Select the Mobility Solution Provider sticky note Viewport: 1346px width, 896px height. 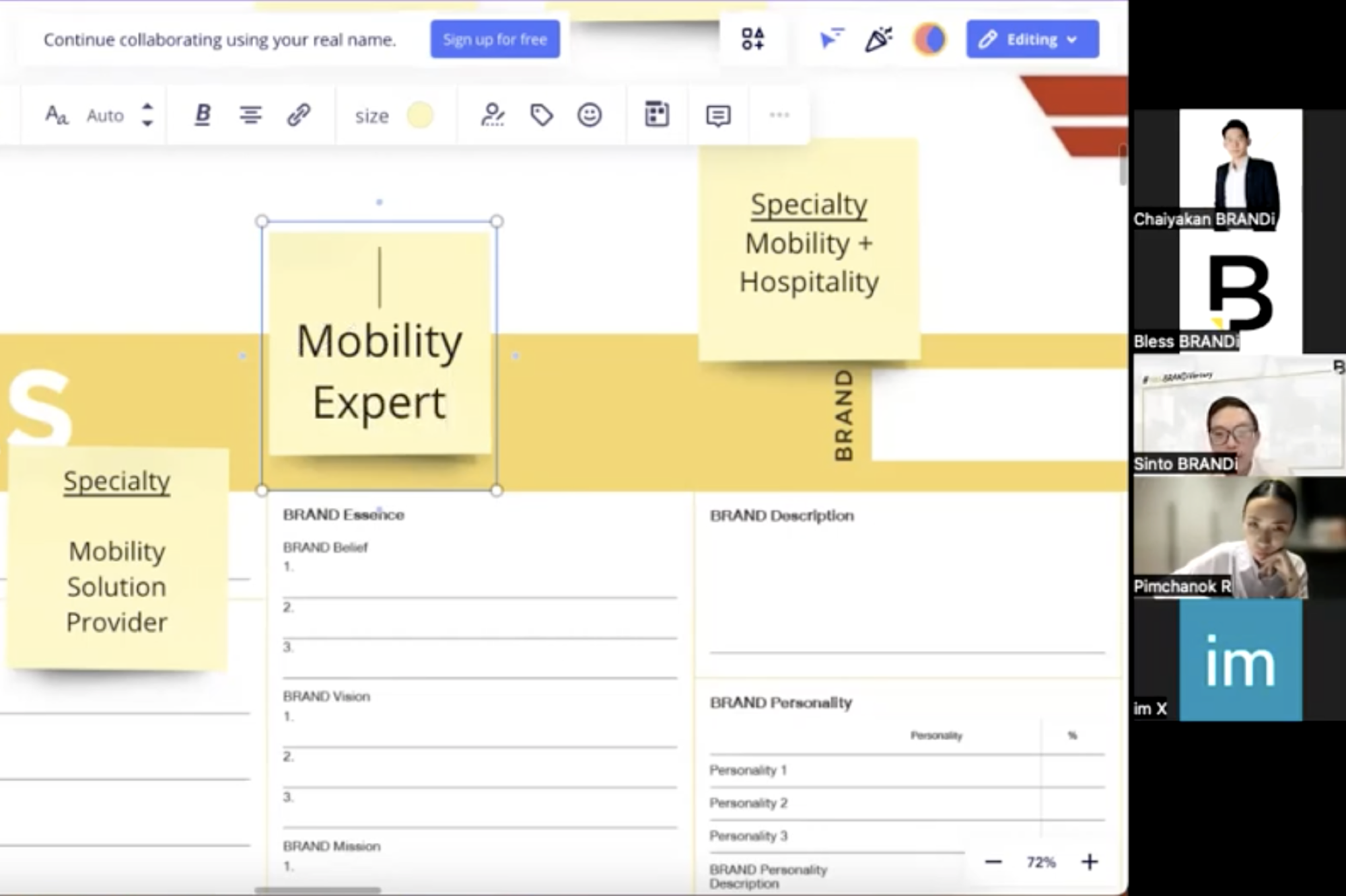coord(117,558)
